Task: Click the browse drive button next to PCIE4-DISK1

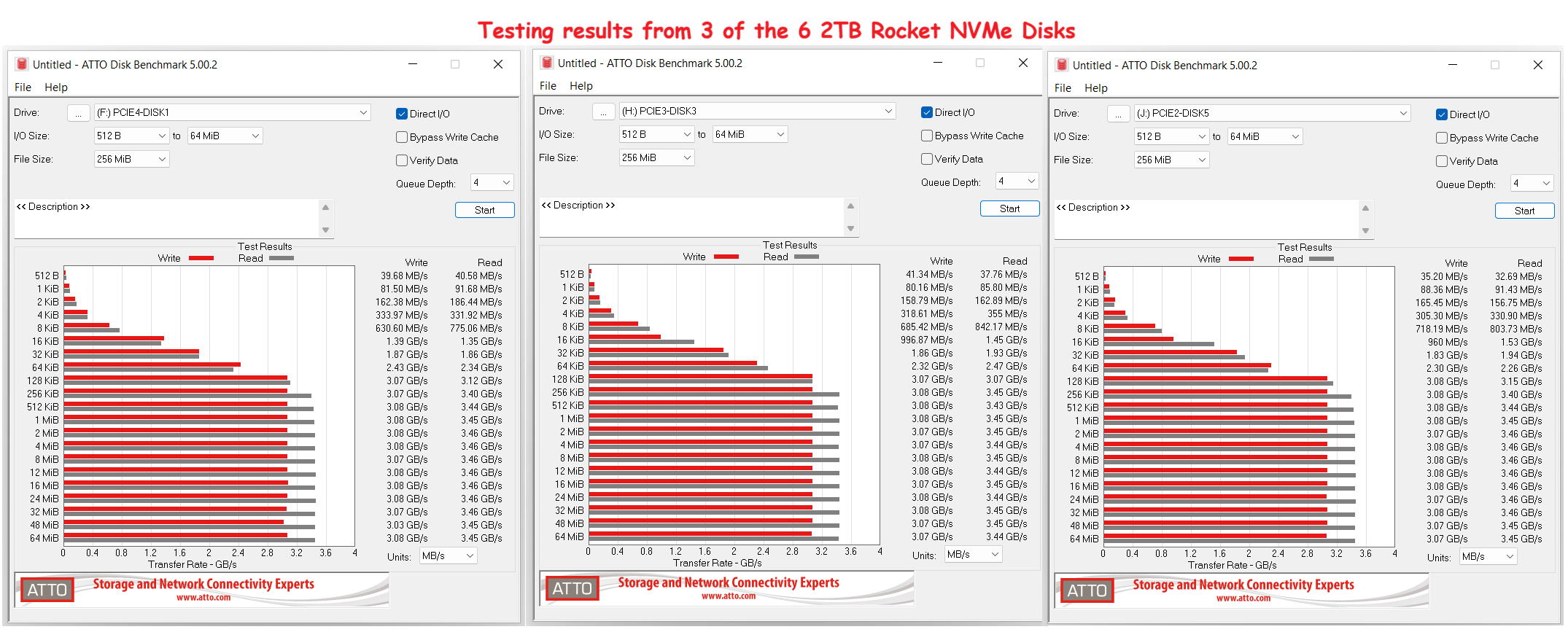Action: click(x=78, y=113)
